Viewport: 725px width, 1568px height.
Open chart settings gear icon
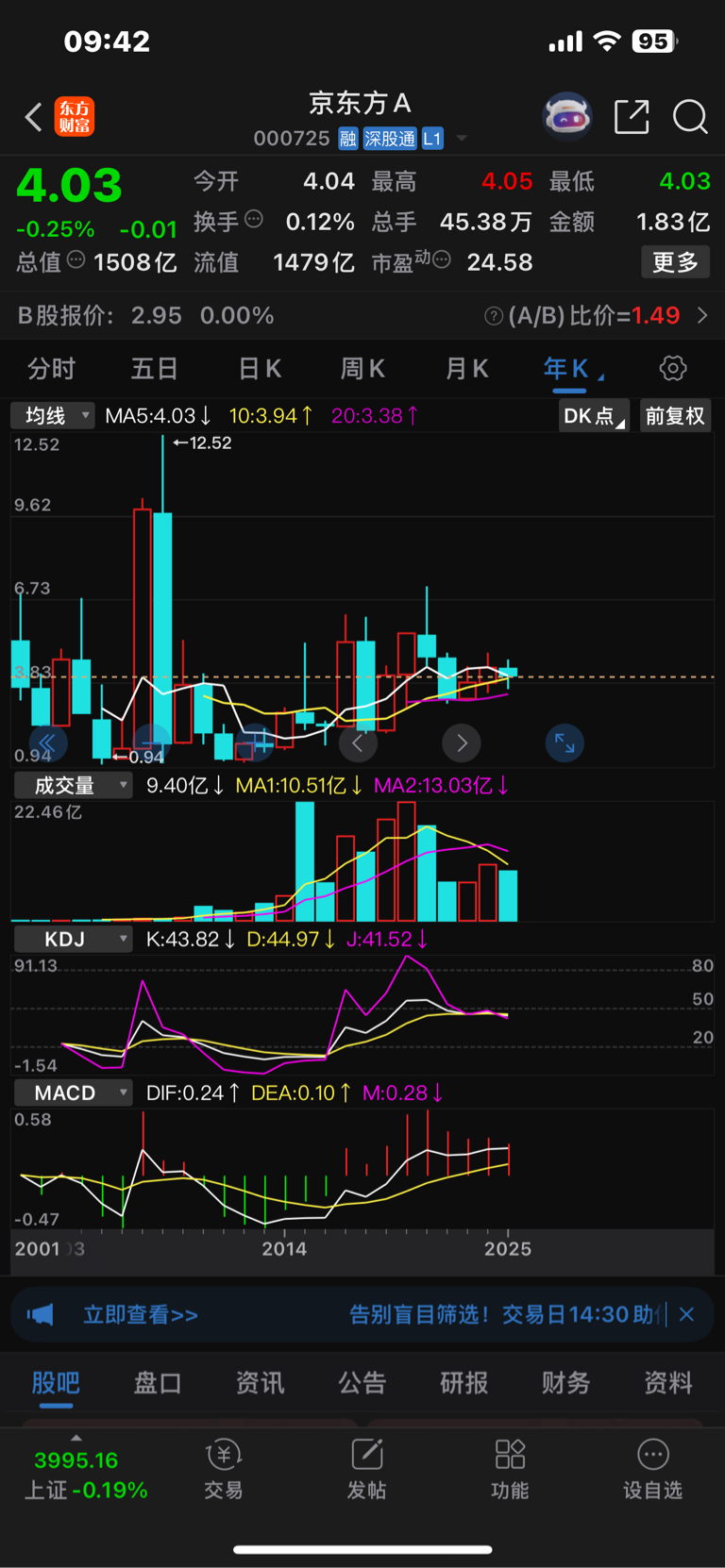pyautogui.click(x=673, y=368)
